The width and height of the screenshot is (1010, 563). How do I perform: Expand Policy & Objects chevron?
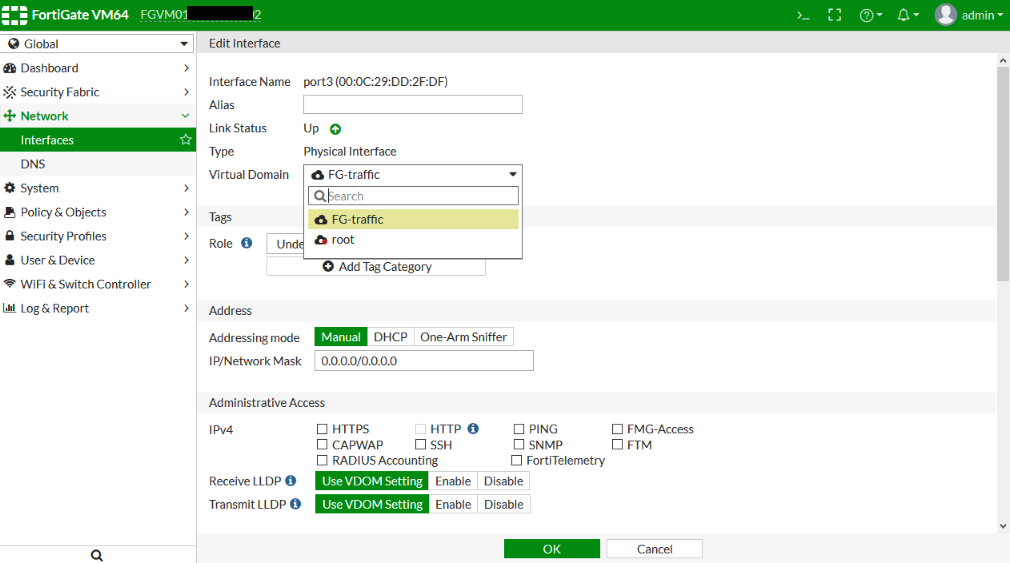(x=186, y=212)
